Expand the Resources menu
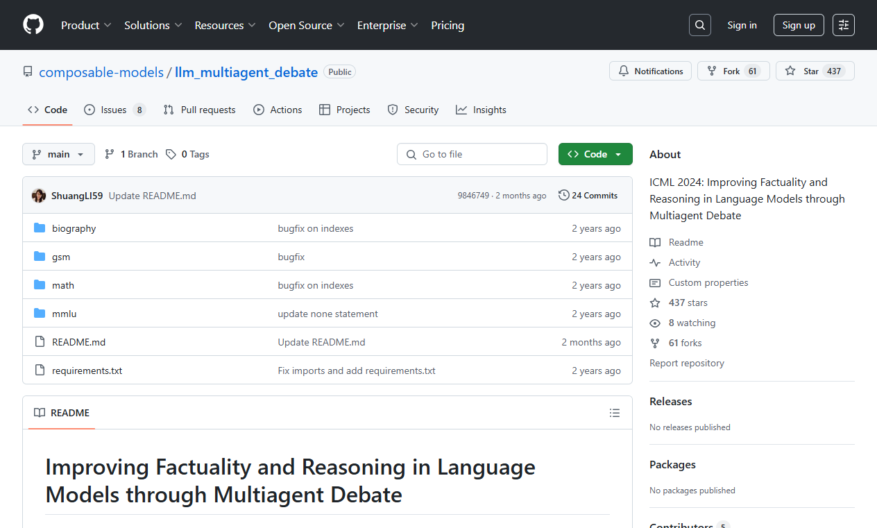 tap(225, 25)
